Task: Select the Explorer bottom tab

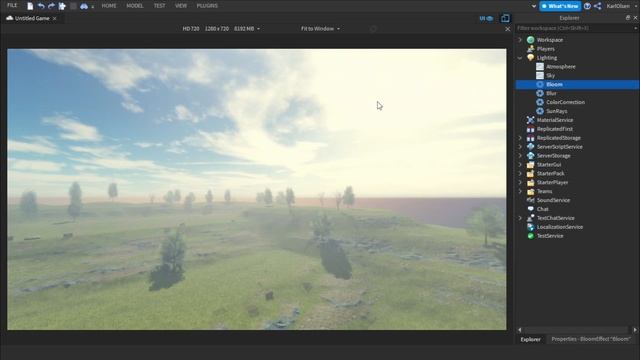Action: 531,339
